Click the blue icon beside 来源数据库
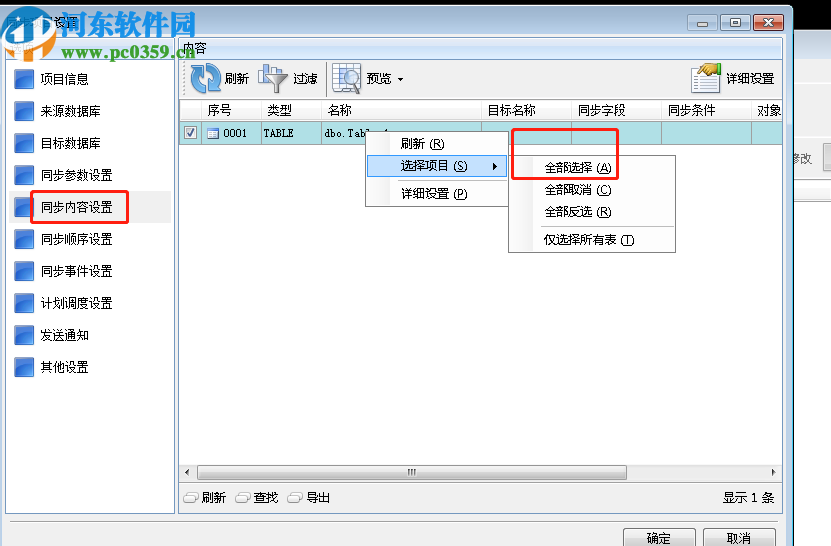Image resolution: width=831 pixels, height=546 pixels. click(x=24, y=111)
